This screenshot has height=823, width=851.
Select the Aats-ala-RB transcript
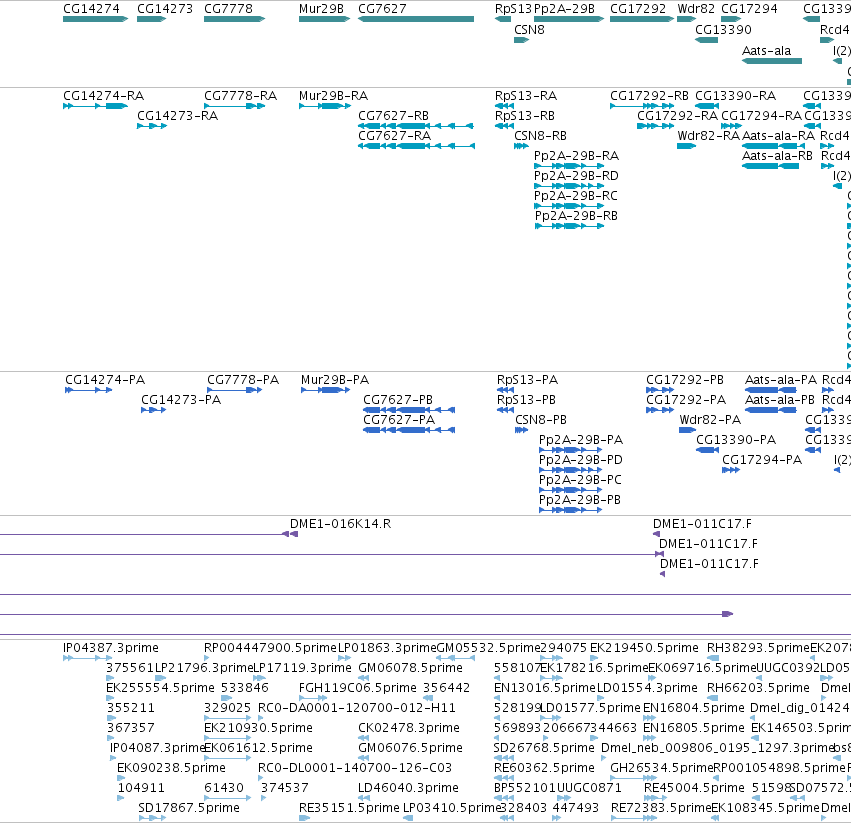tap(770, 166)
